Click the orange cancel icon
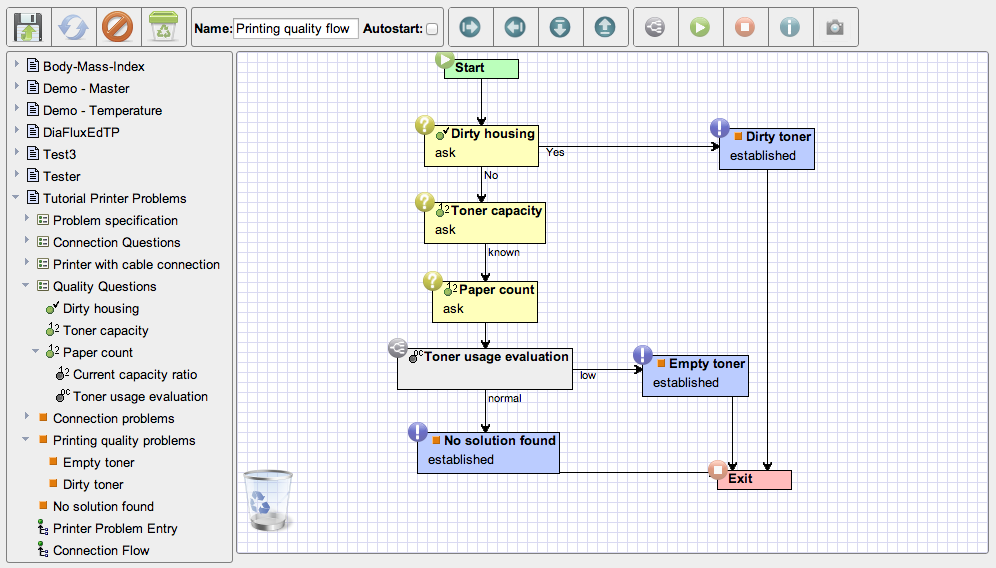 point(118,27)
